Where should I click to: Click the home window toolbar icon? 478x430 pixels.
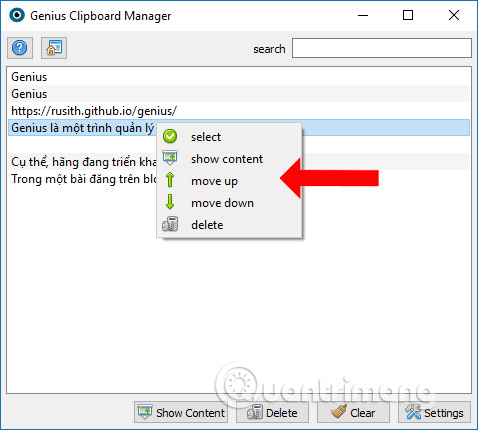54,48
